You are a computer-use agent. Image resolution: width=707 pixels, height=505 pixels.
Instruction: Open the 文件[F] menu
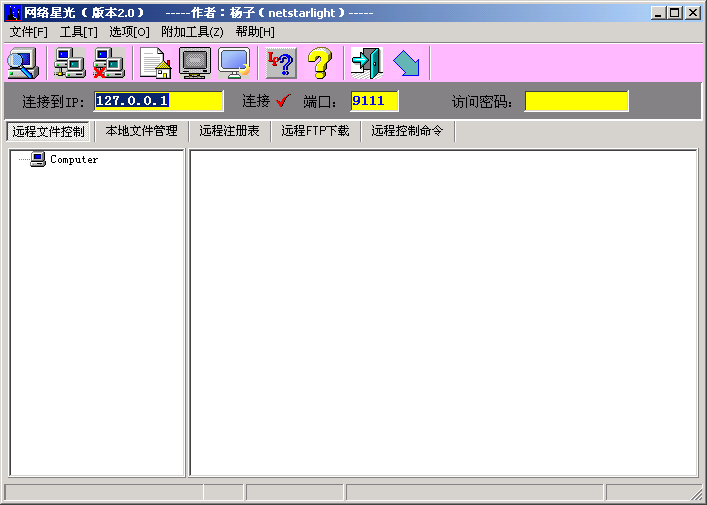click(28, 32)
